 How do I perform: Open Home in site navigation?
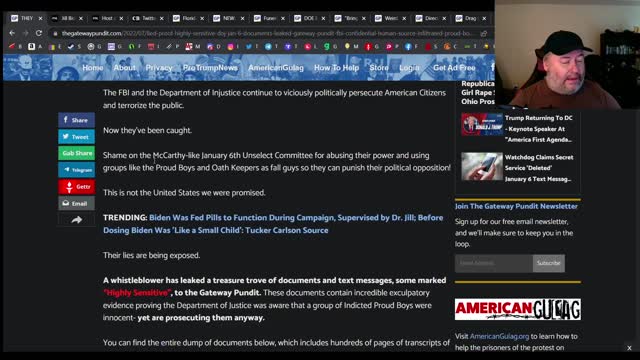(x=93, y=68)
